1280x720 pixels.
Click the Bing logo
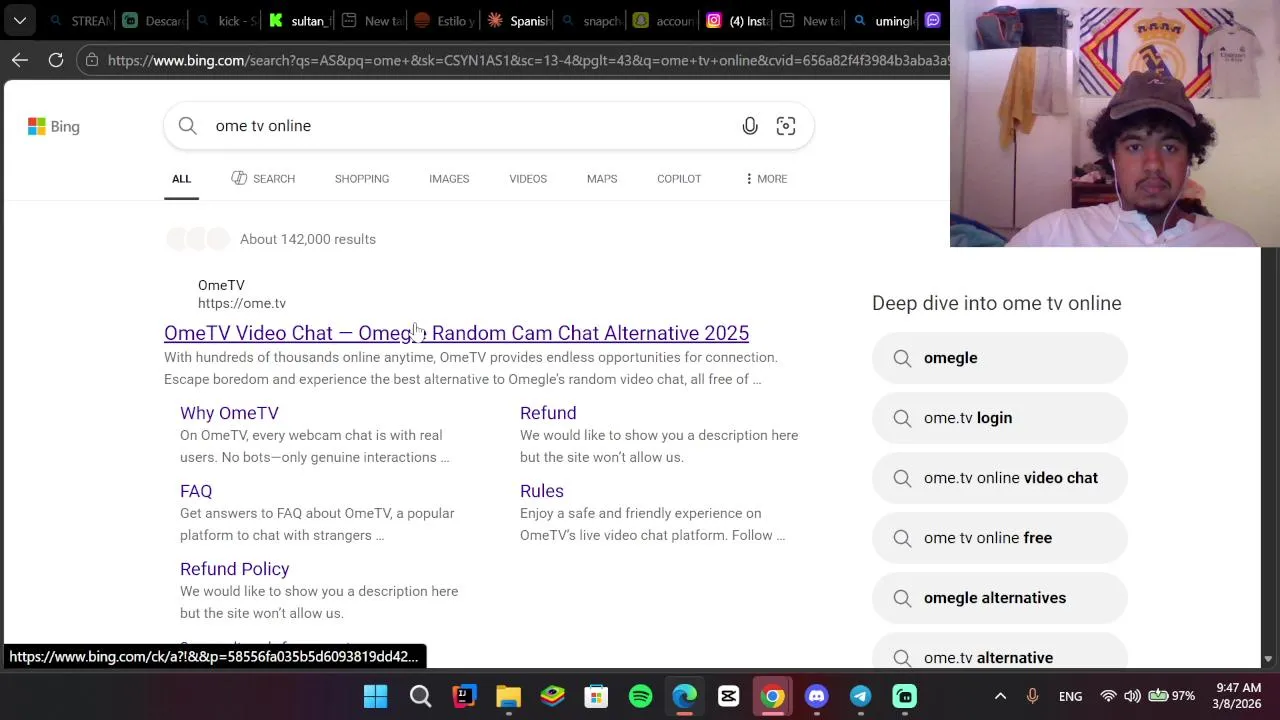tap(54, 126)
